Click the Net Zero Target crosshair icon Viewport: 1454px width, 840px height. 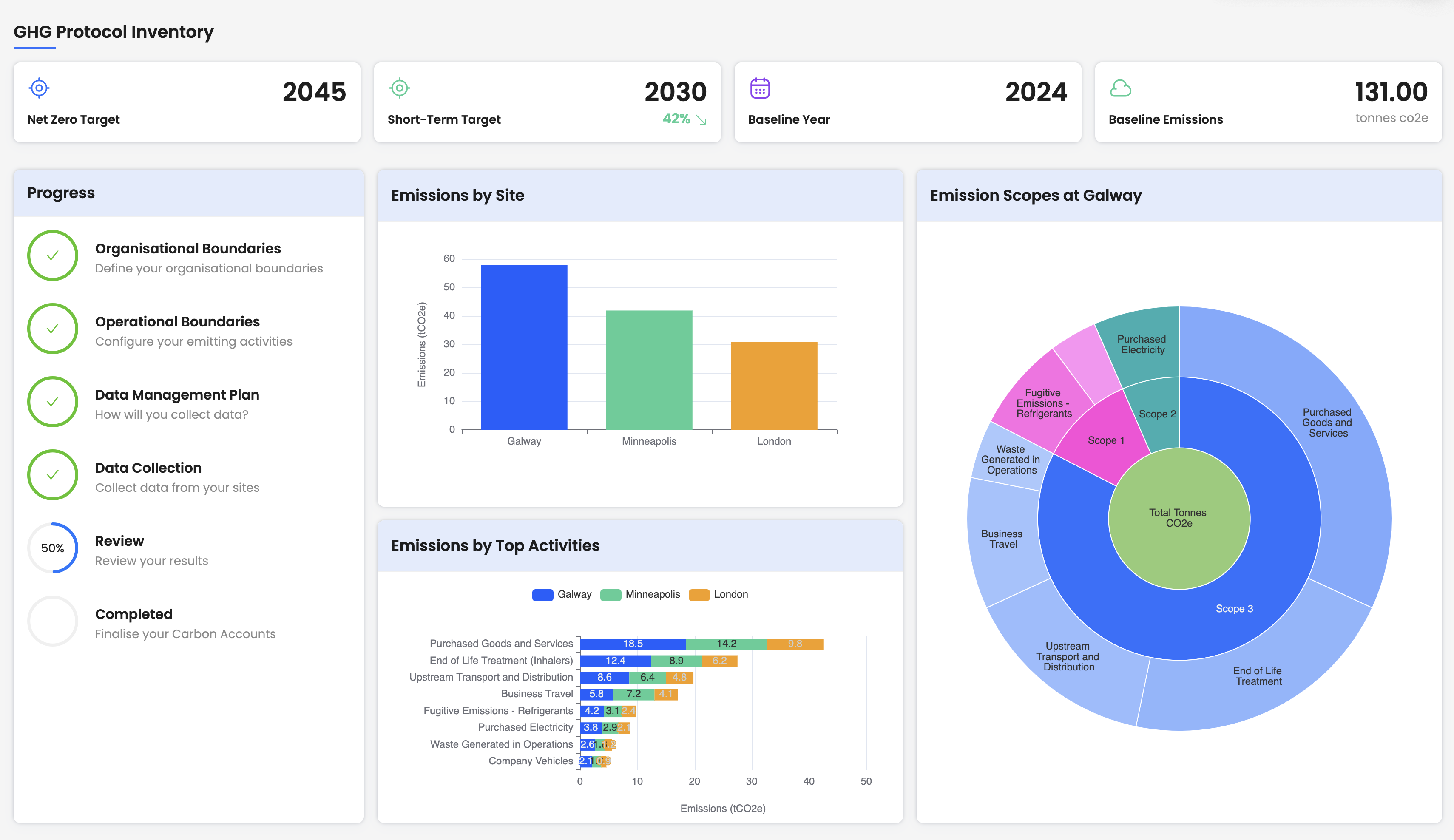(39, 88)
